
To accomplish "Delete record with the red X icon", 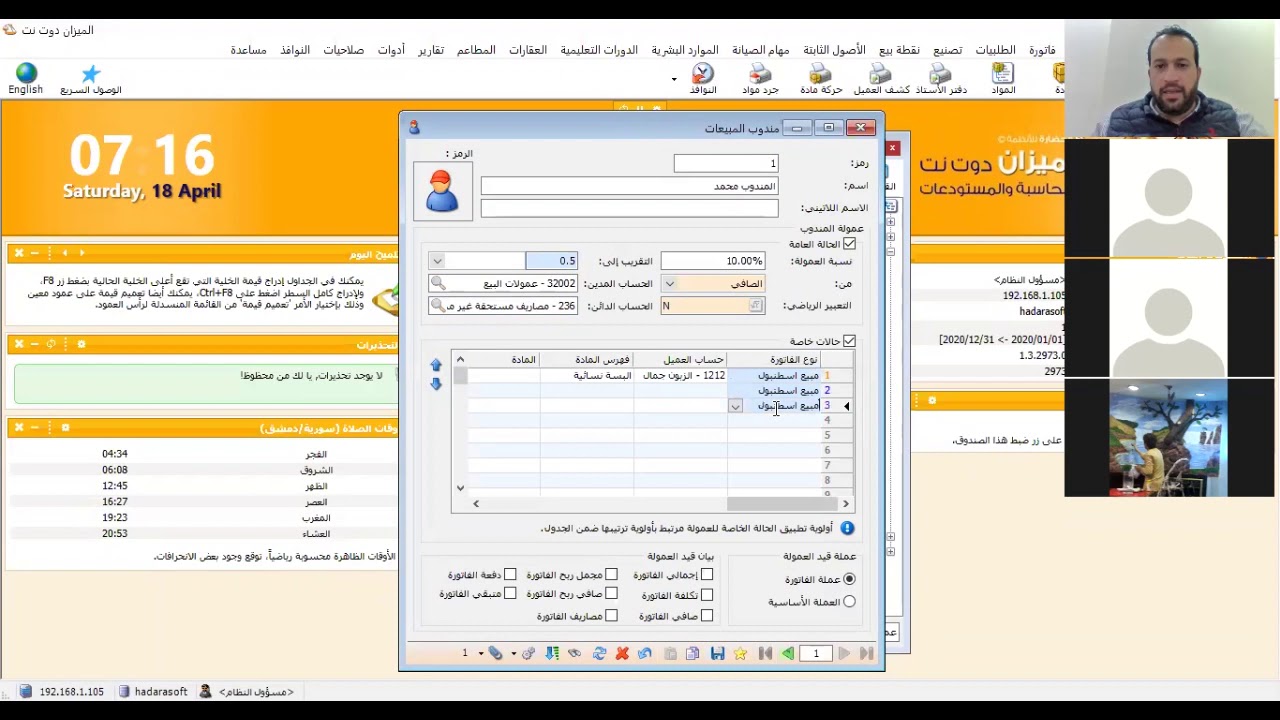I will [x=622, y=654].
